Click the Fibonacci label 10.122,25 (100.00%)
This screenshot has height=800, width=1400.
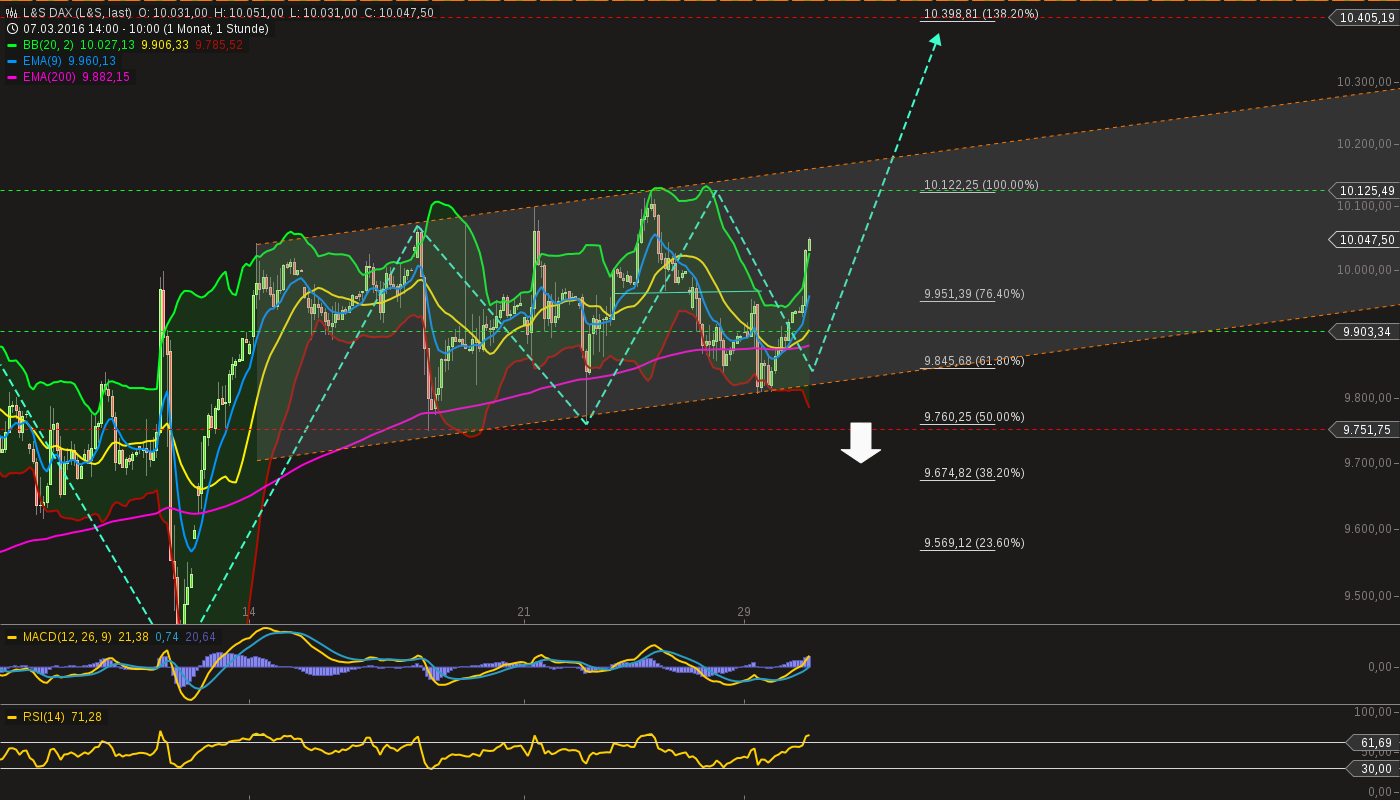981,185
